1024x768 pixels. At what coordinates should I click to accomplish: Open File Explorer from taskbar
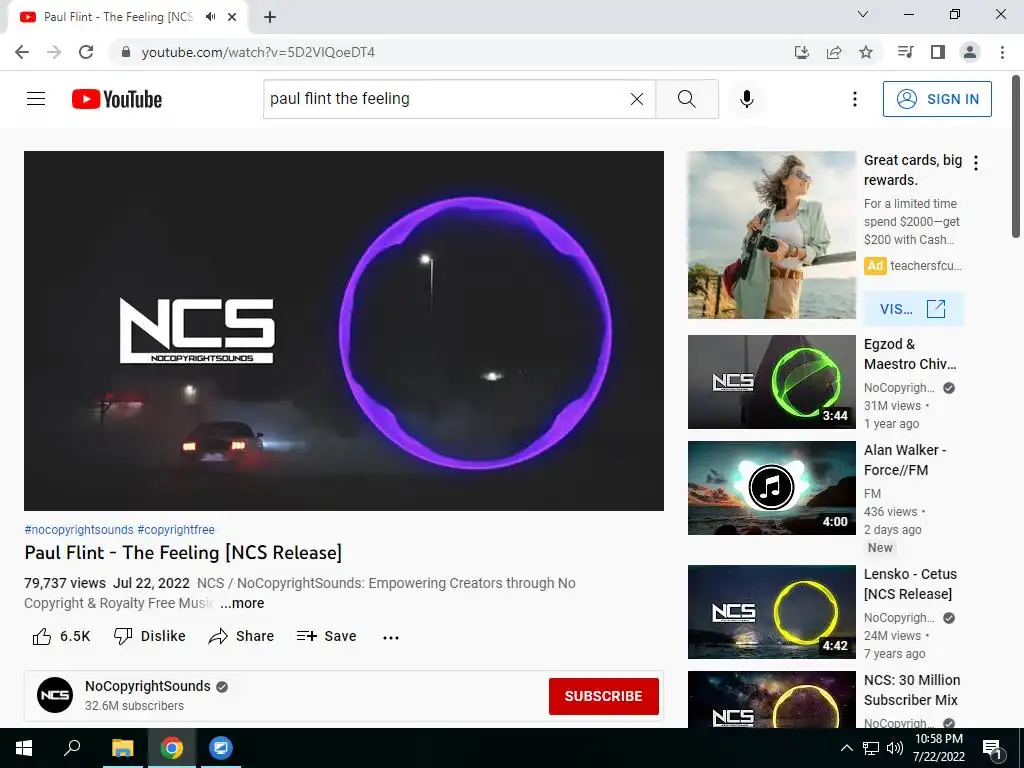click(122, 748)
